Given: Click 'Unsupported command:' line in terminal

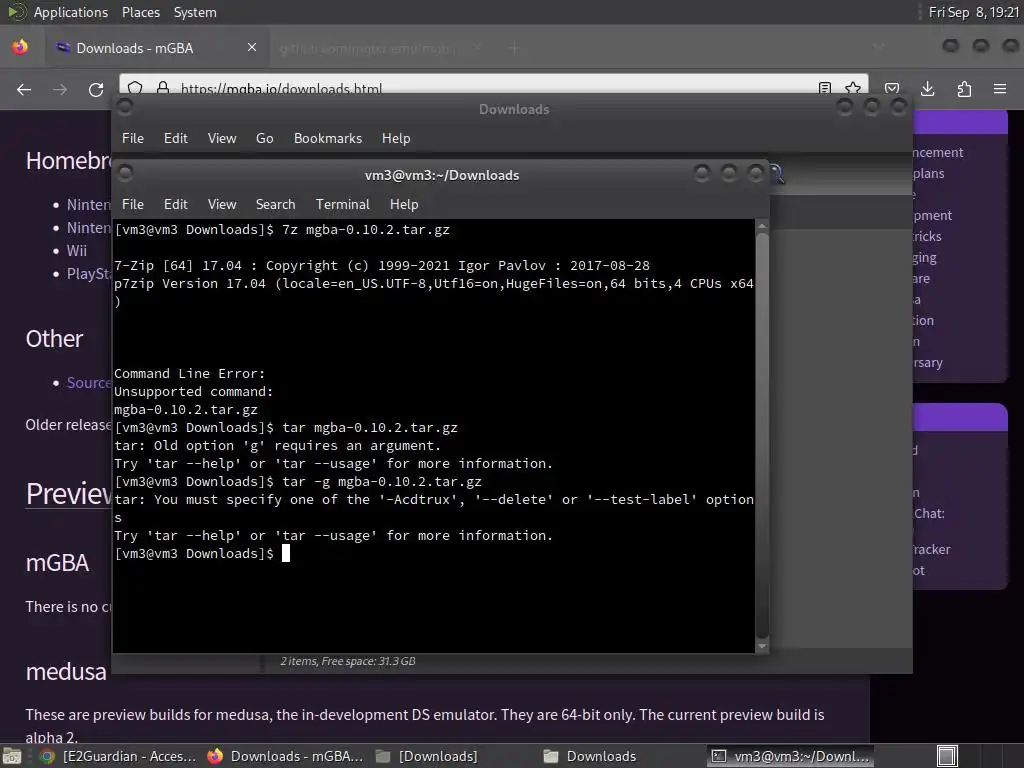Looking at the screenshot, I should pos(193,392).
